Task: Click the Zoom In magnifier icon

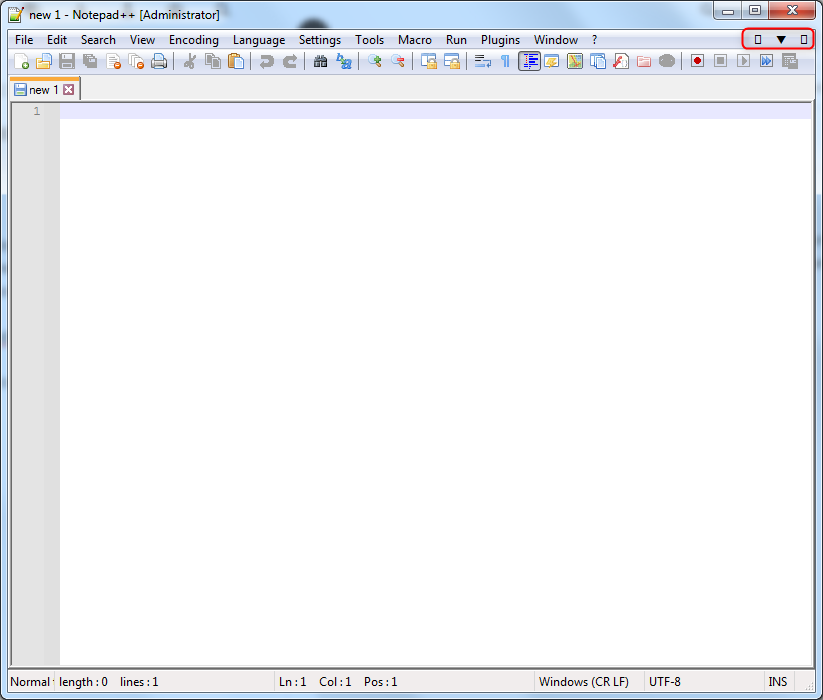Action: [x=374, y=61]
